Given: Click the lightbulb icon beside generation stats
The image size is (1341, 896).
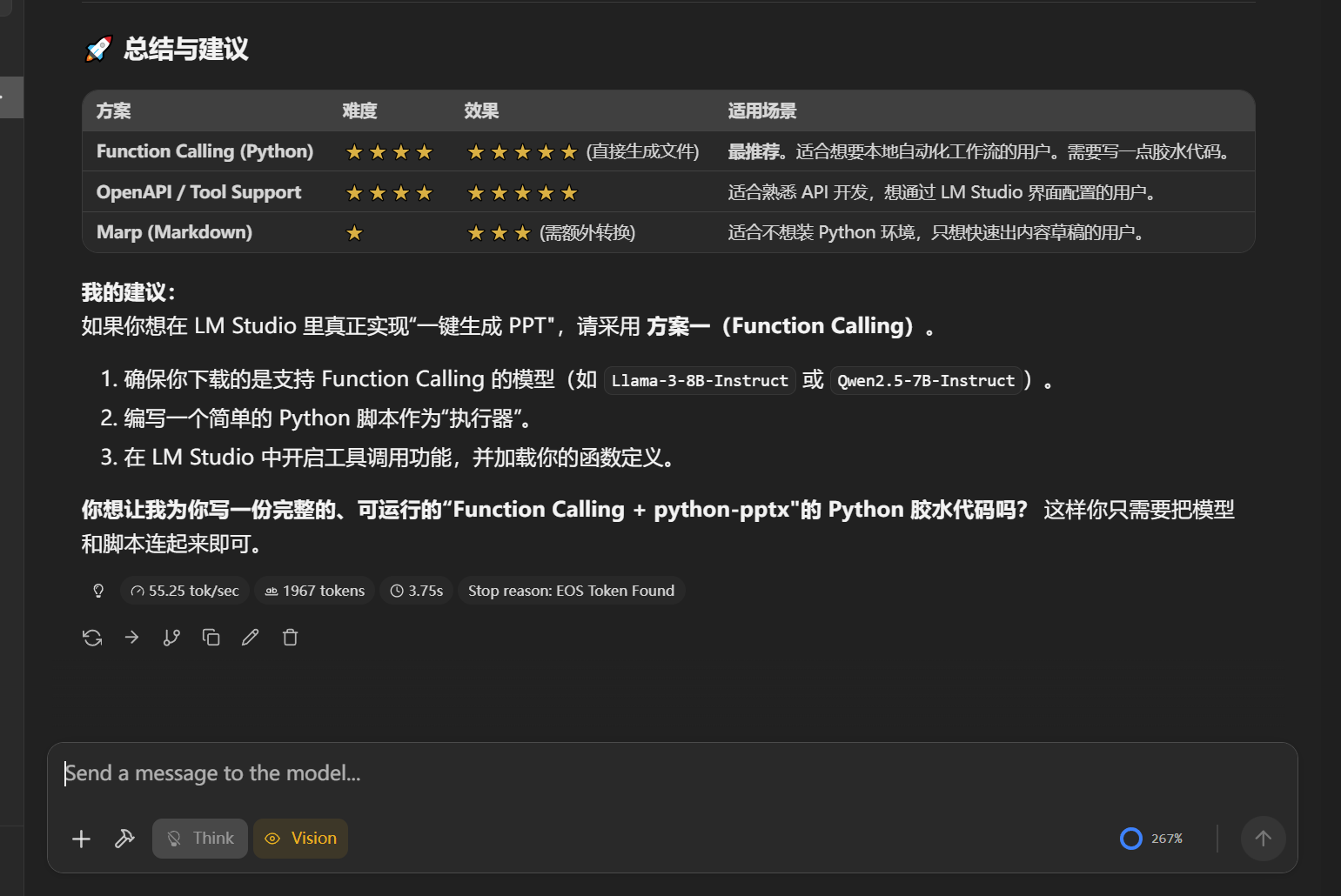Looking at the screenshot, I should point(98,591).
